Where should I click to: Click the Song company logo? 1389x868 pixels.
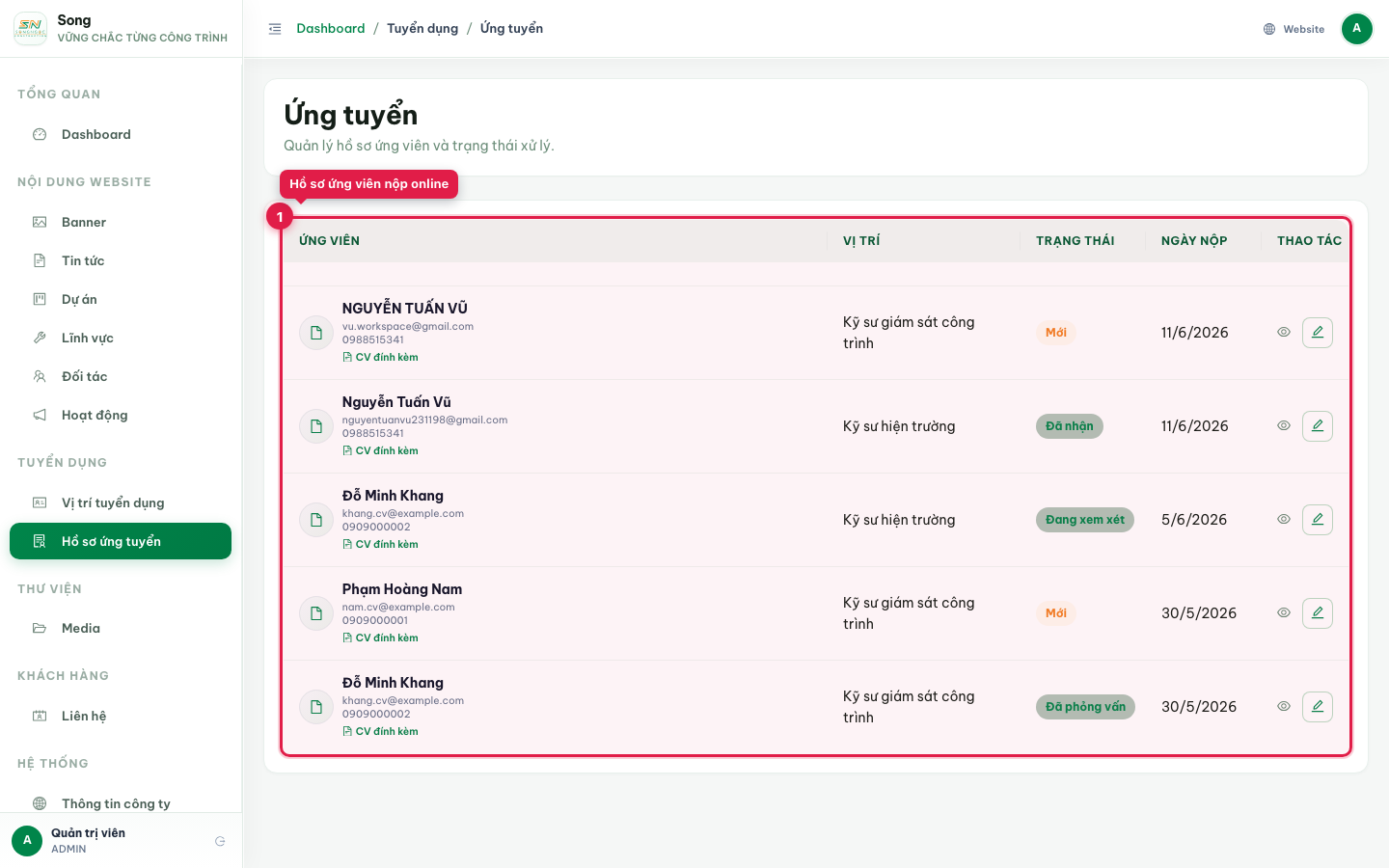[31, 29]
